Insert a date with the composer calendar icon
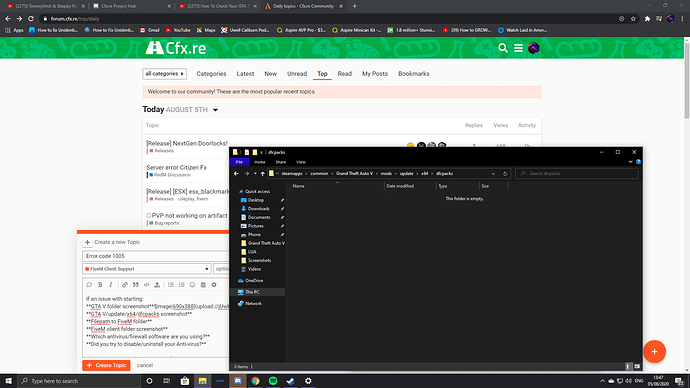This screenshot has width=690, height=388. pos(203,285)
